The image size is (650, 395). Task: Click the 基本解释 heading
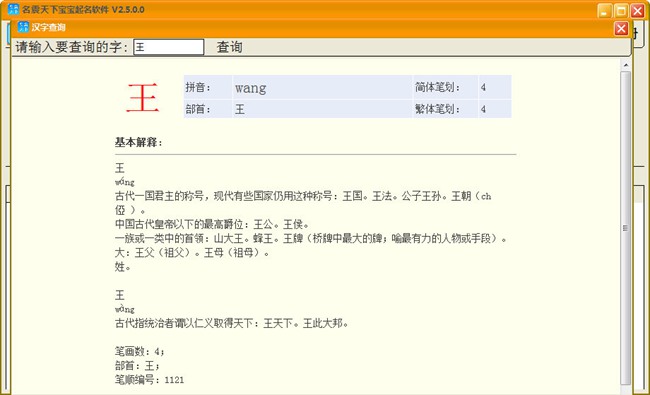click(x=138, y=142)
